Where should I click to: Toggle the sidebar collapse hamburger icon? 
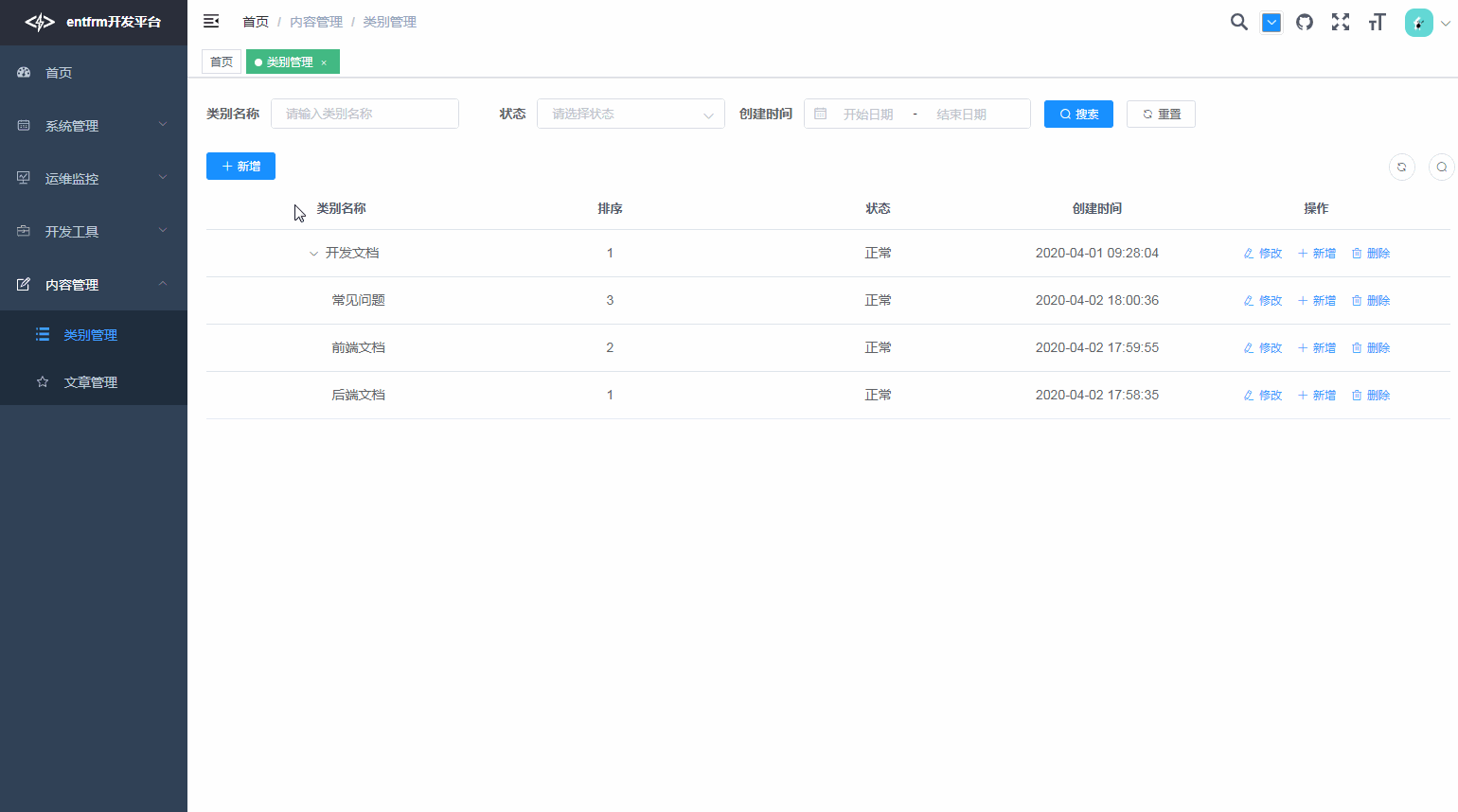[211, 22]
